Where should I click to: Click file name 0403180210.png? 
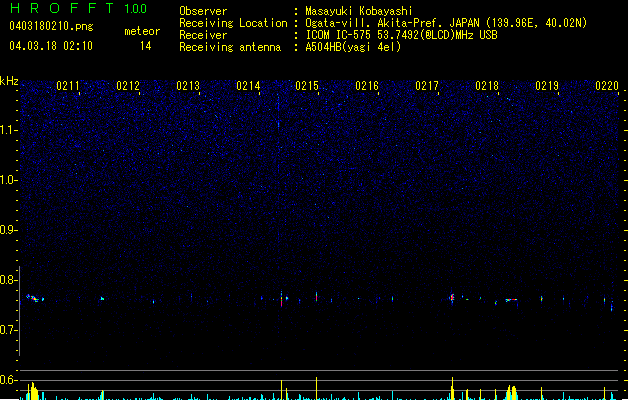[51, 26]
